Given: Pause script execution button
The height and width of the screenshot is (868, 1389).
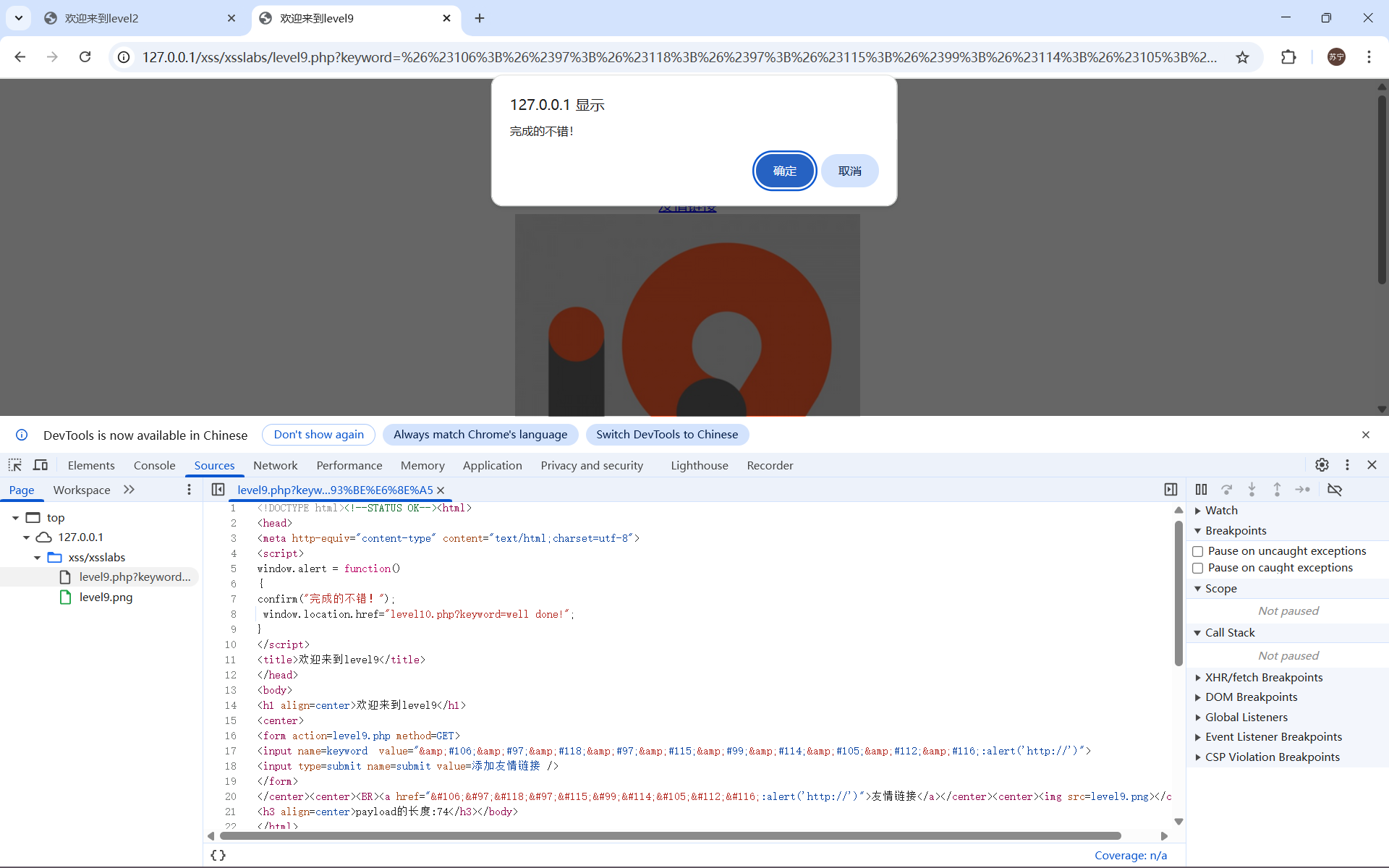Looking at the screenshot, I should click(x=1201, y=490).
